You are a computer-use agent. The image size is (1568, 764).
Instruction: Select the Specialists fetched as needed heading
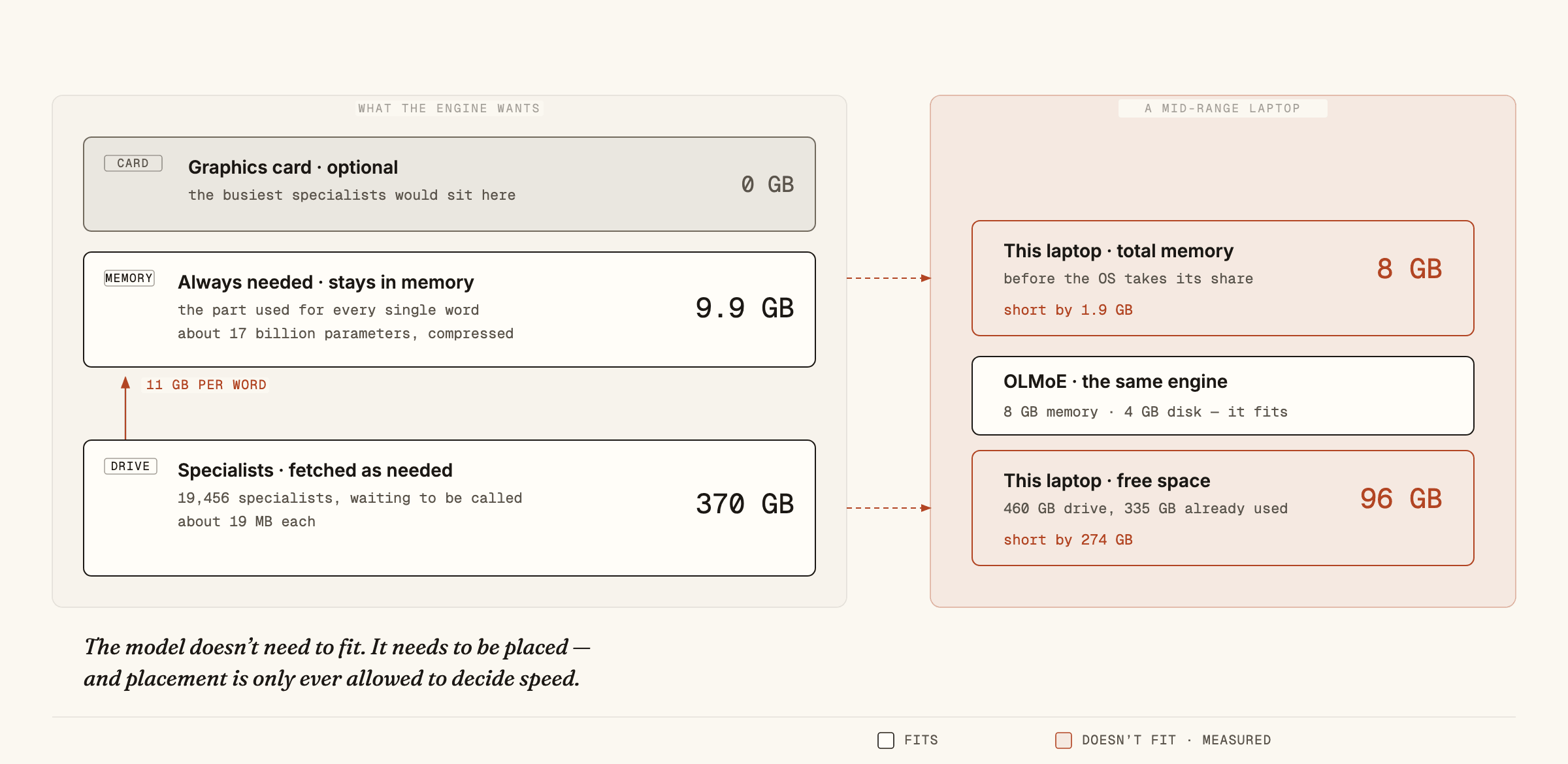pyautogui.click(x=315, y=470)
